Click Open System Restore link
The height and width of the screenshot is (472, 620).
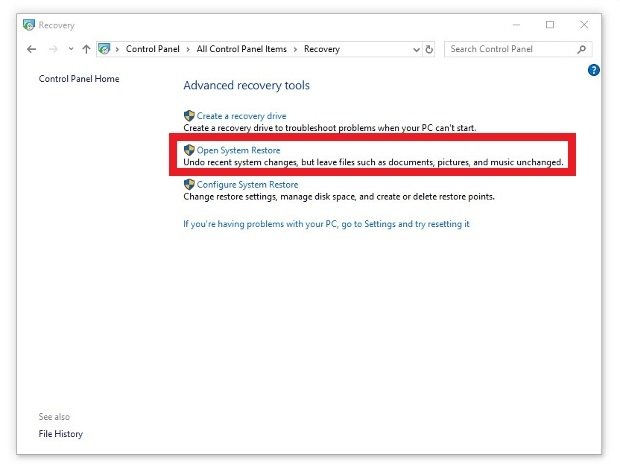238,150
